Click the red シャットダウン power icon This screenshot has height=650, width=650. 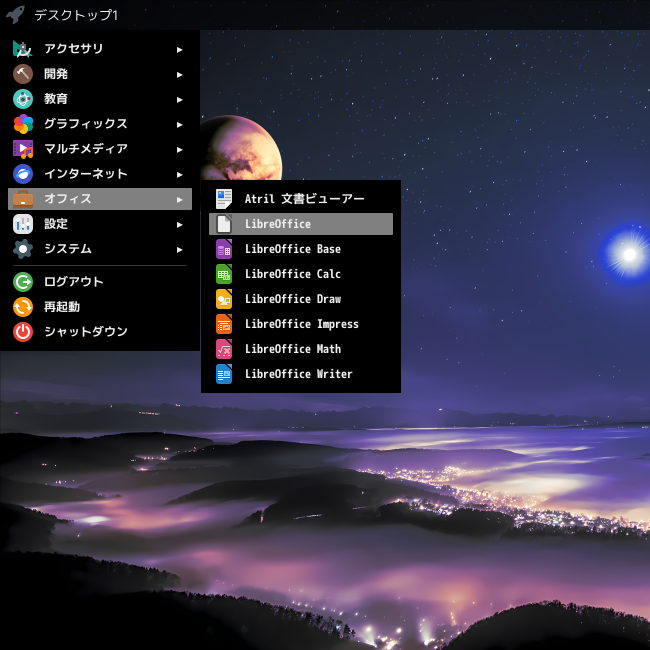click(23, 332)
